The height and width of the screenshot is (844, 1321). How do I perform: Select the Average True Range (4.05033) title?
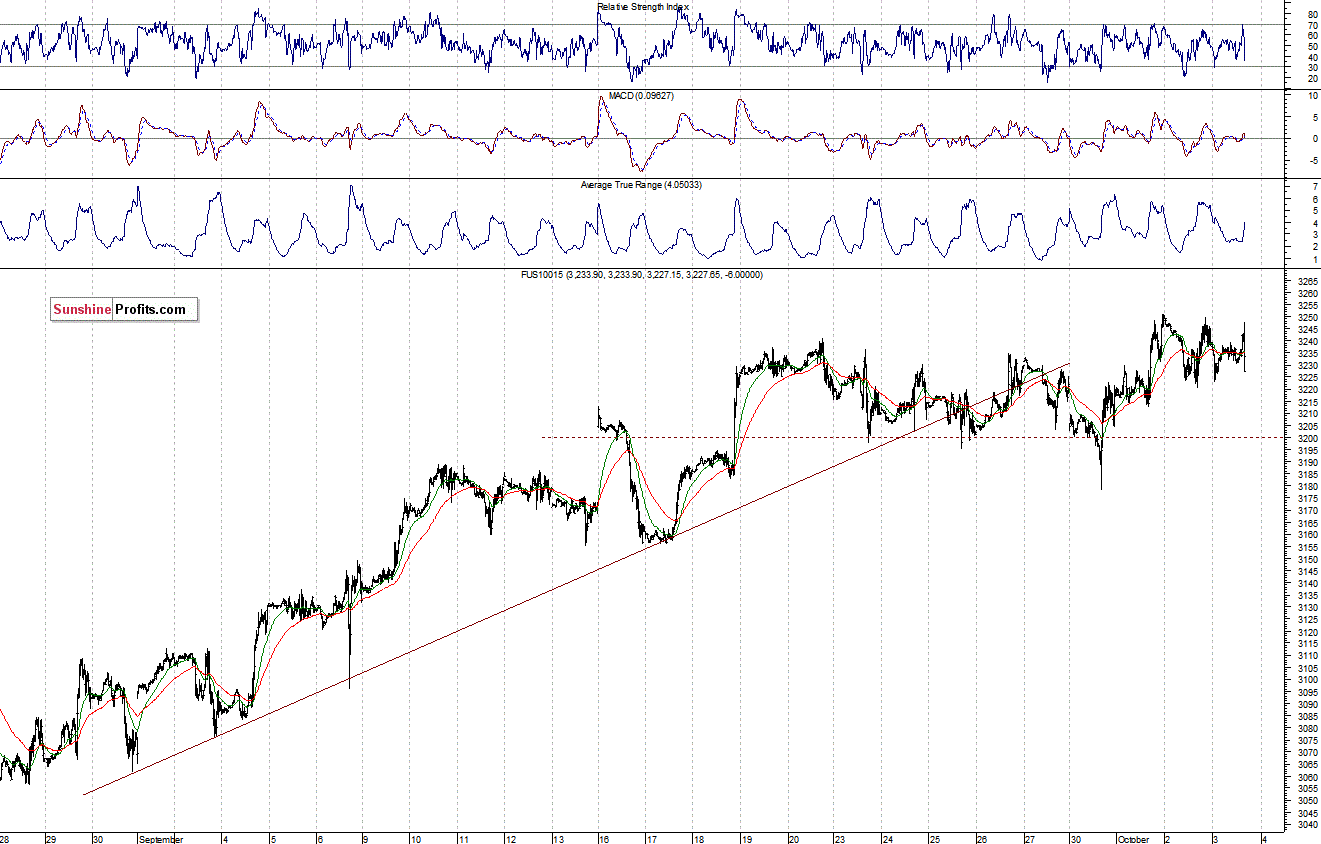(641, 185)
